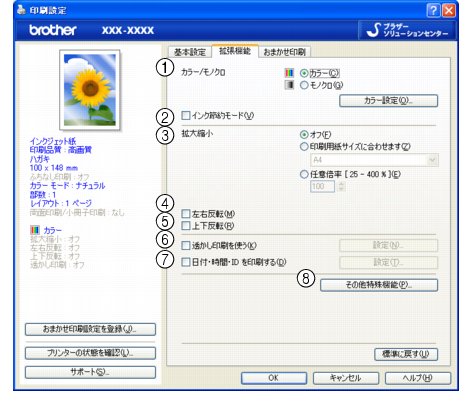Screen dimensions: 472x401
Task: Click the brother logo in header
Action: pos(53,30)
